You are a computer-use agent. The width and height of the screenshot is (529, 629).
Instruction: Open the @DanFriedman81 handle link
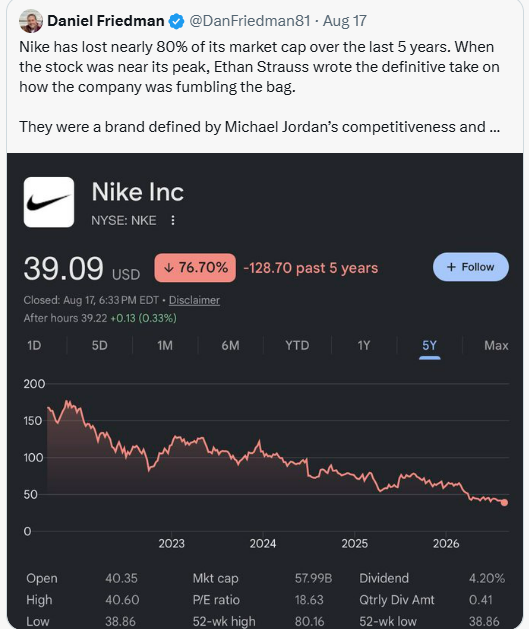[249, 21]
